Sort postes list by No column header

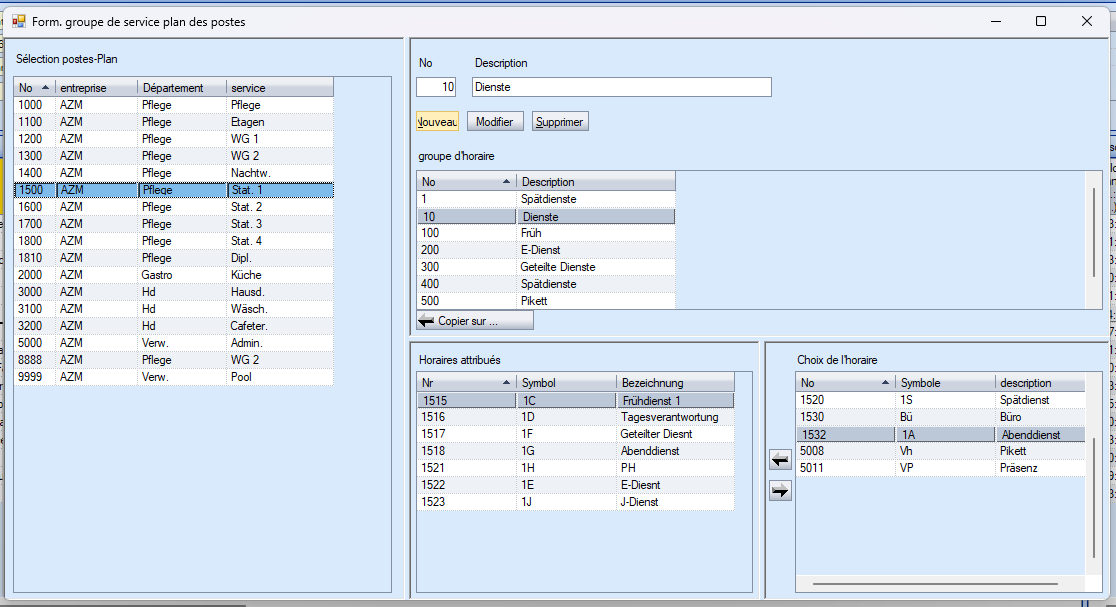pos(34,88)
